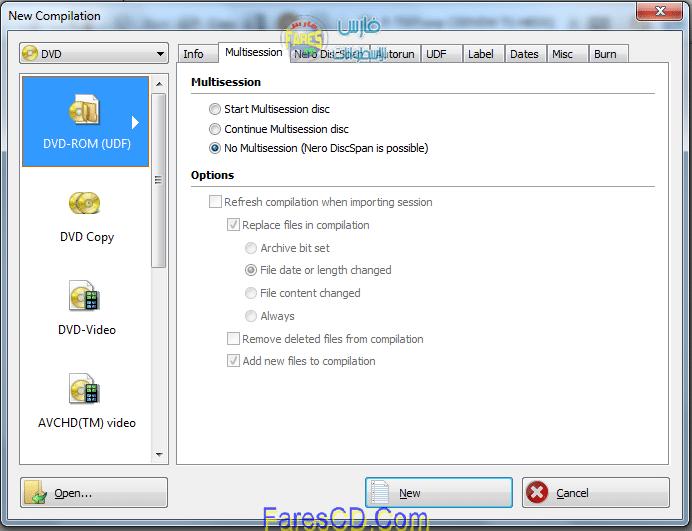Click the New button
The image size is (692, 531).
click(x=439, y=493)
